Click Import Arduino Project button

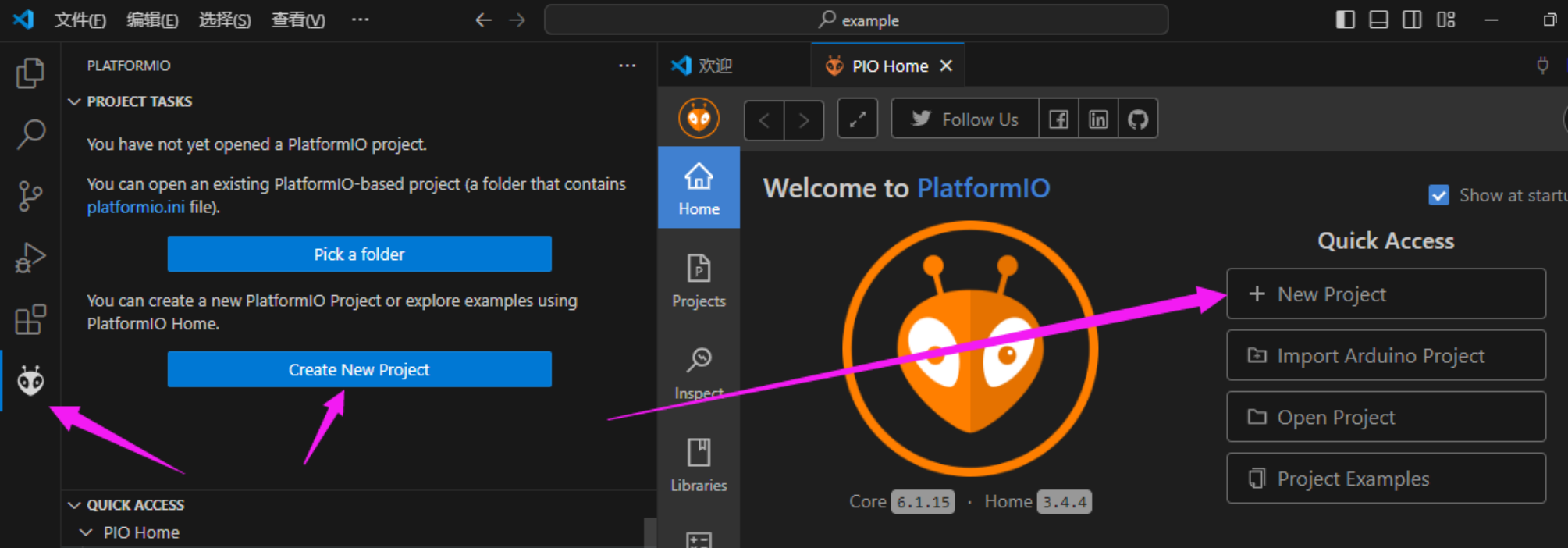coord(1386,356)
